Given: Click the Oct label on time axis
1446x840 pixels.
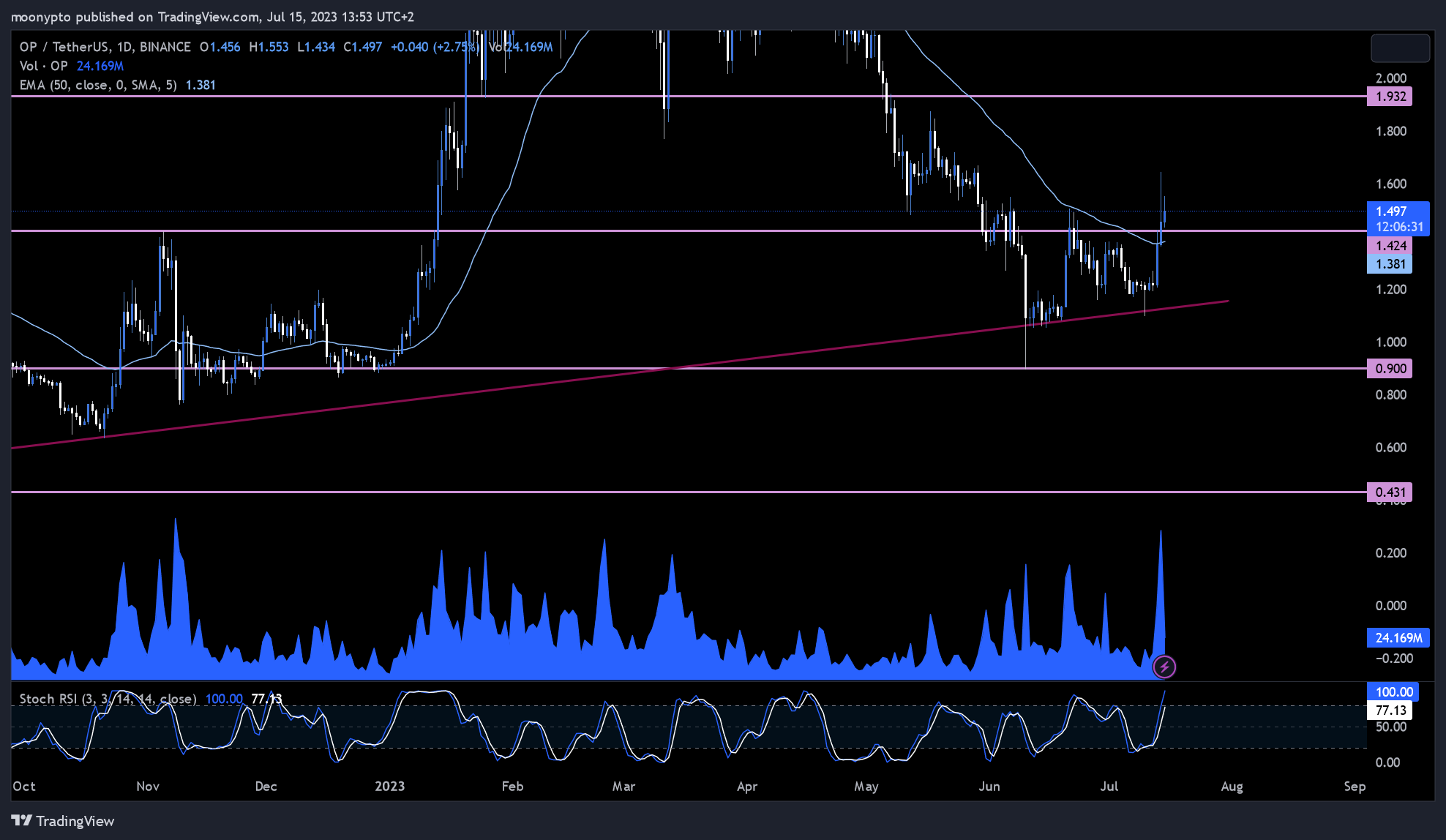Looking at the screenshot, I should pos(24,787).
